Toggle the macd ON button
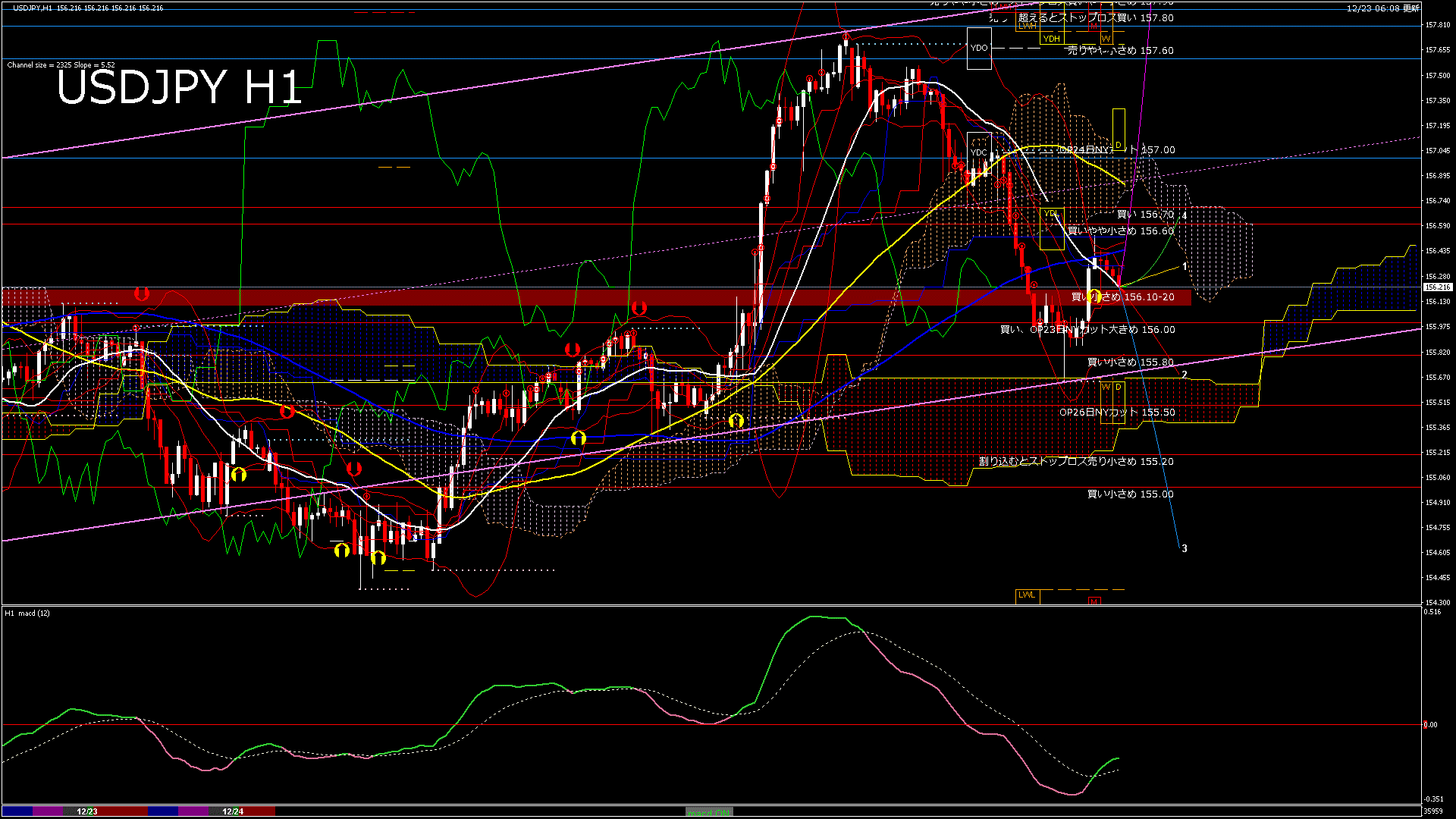The width and height of the screenshot is (1456, 819). click(x=709, y=812)
